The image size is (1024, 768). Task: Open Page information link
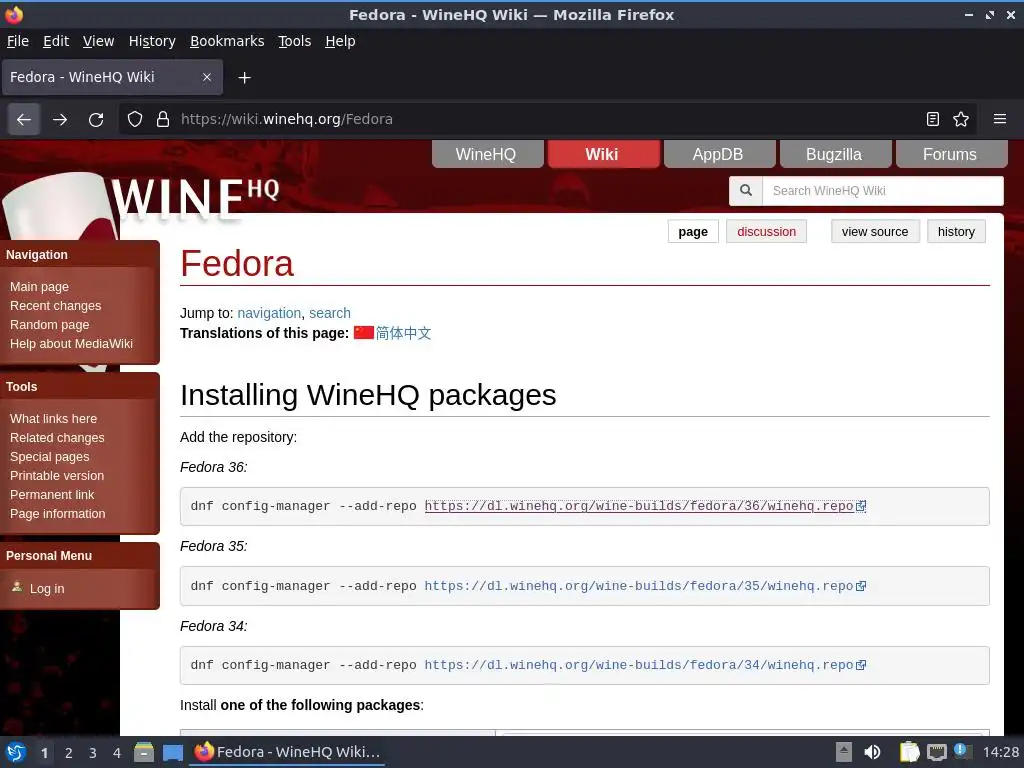tap(57, 513)
